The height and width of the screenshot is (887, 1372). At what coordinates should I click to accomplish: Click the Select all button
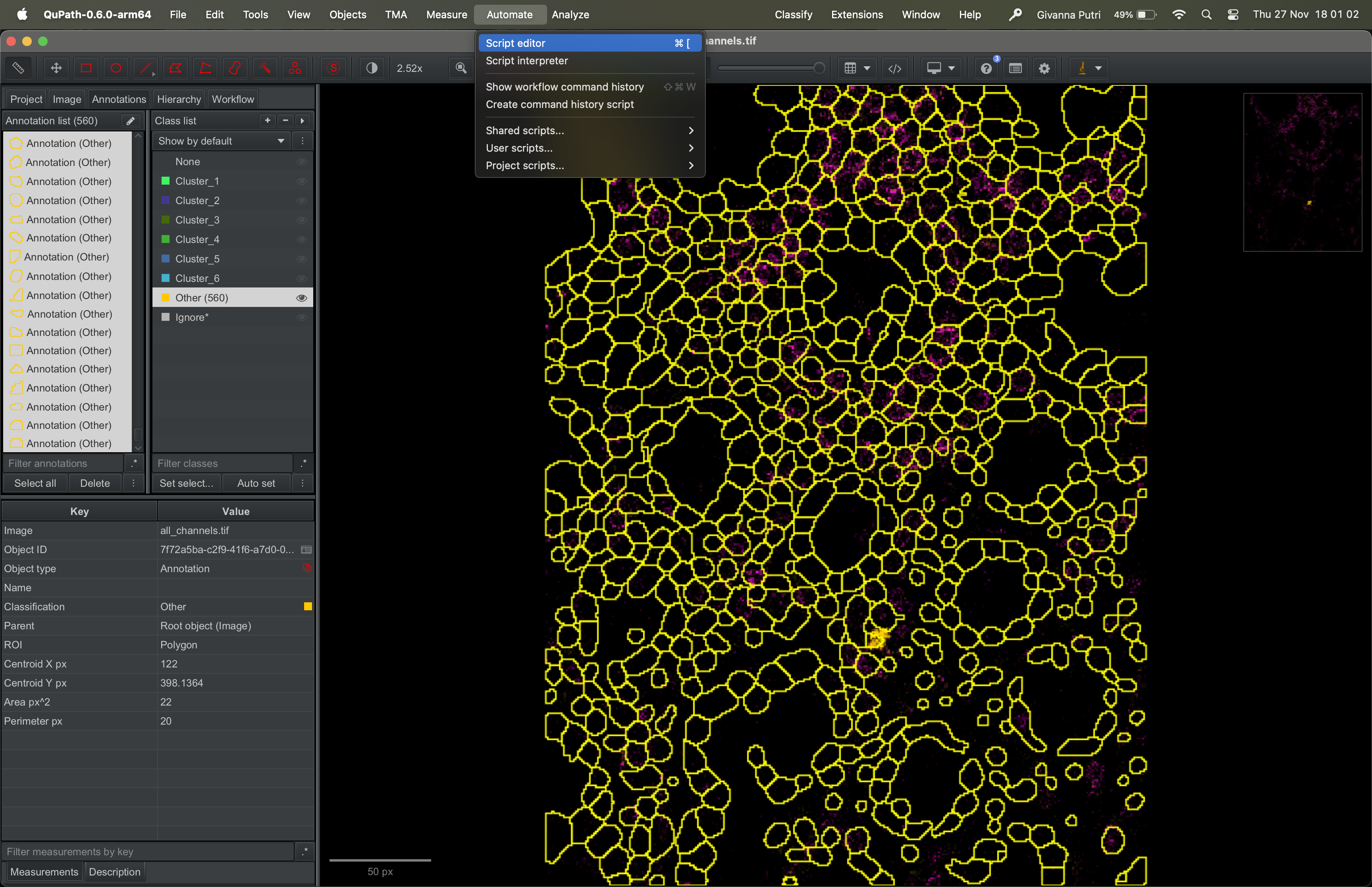[x=35, y=483]
